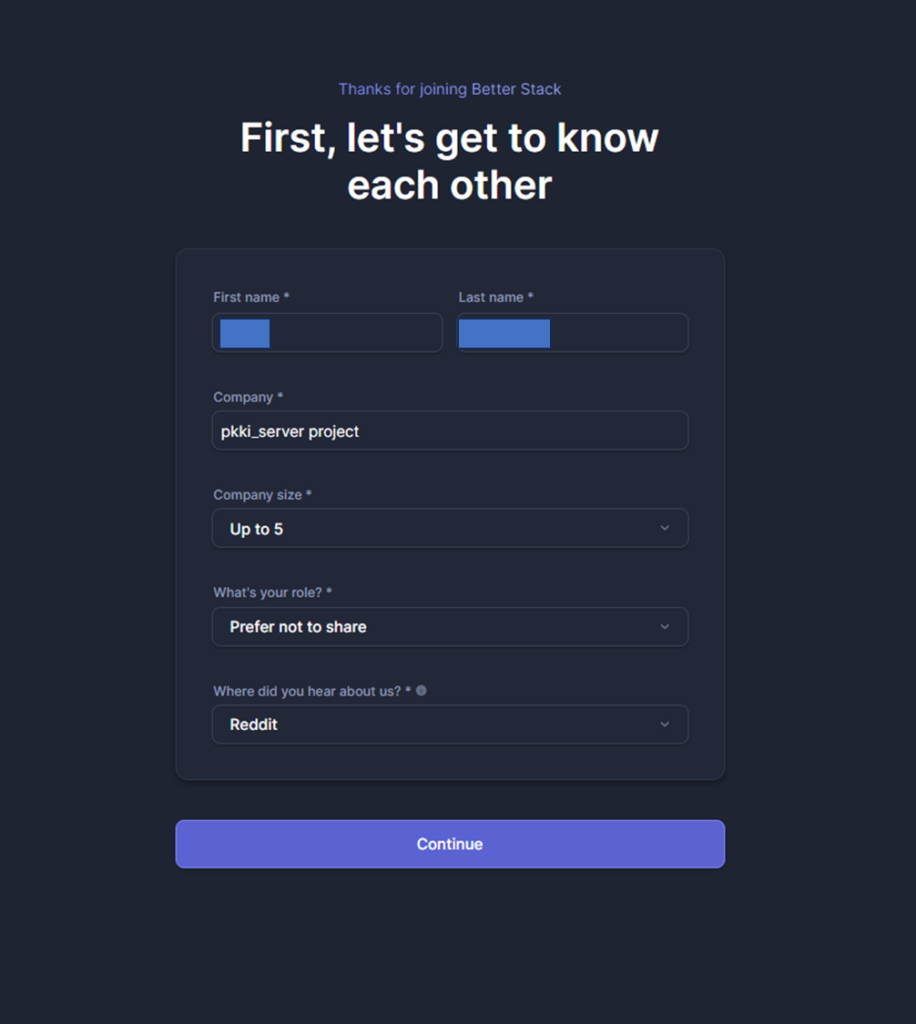916x1024 pixels.
Task: Click the highlighted selection in First name field
Action: pos(245,333)
